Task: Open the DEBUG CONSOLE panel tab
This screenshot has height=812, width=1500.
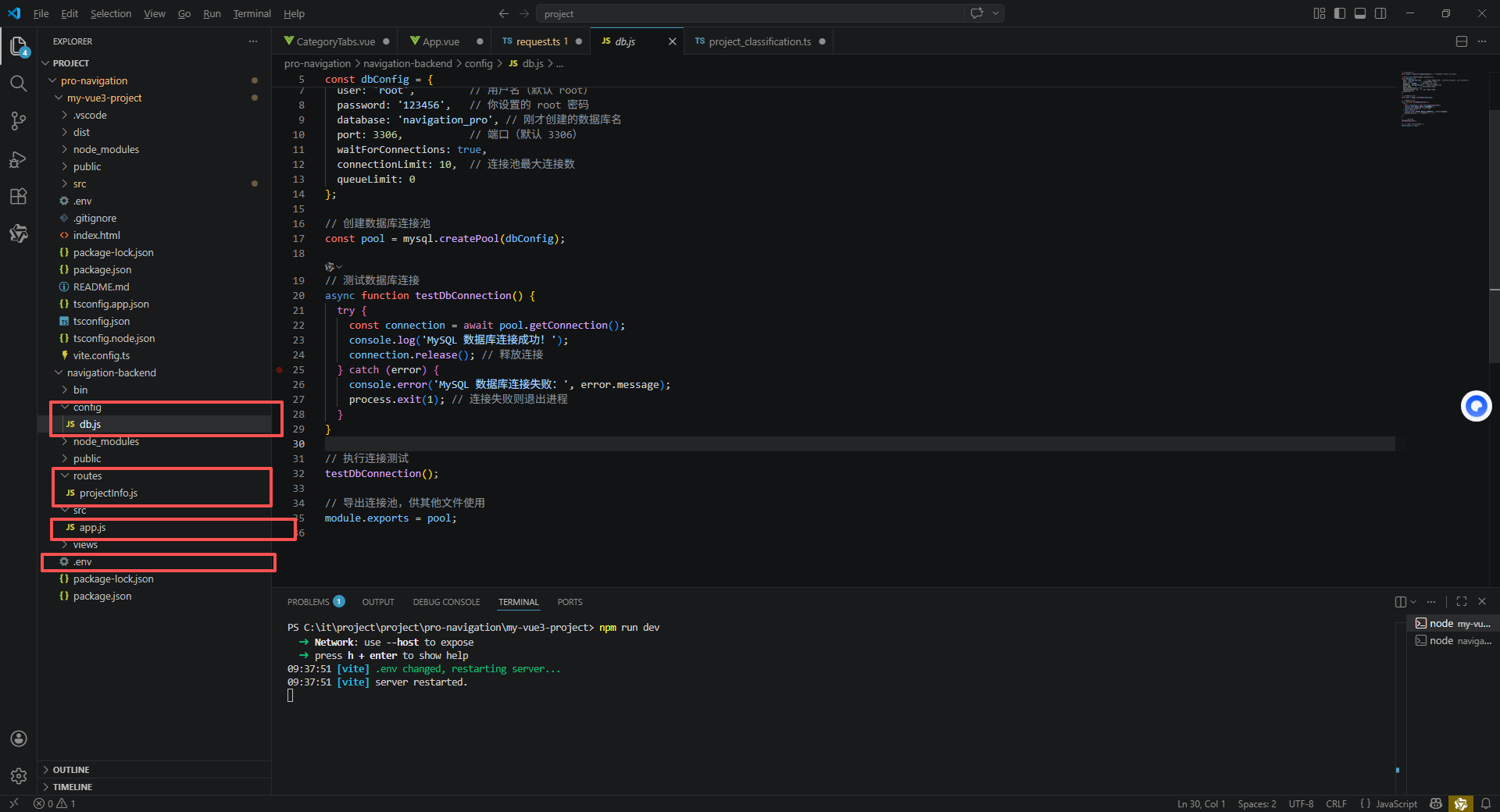Action: point(446,602)
